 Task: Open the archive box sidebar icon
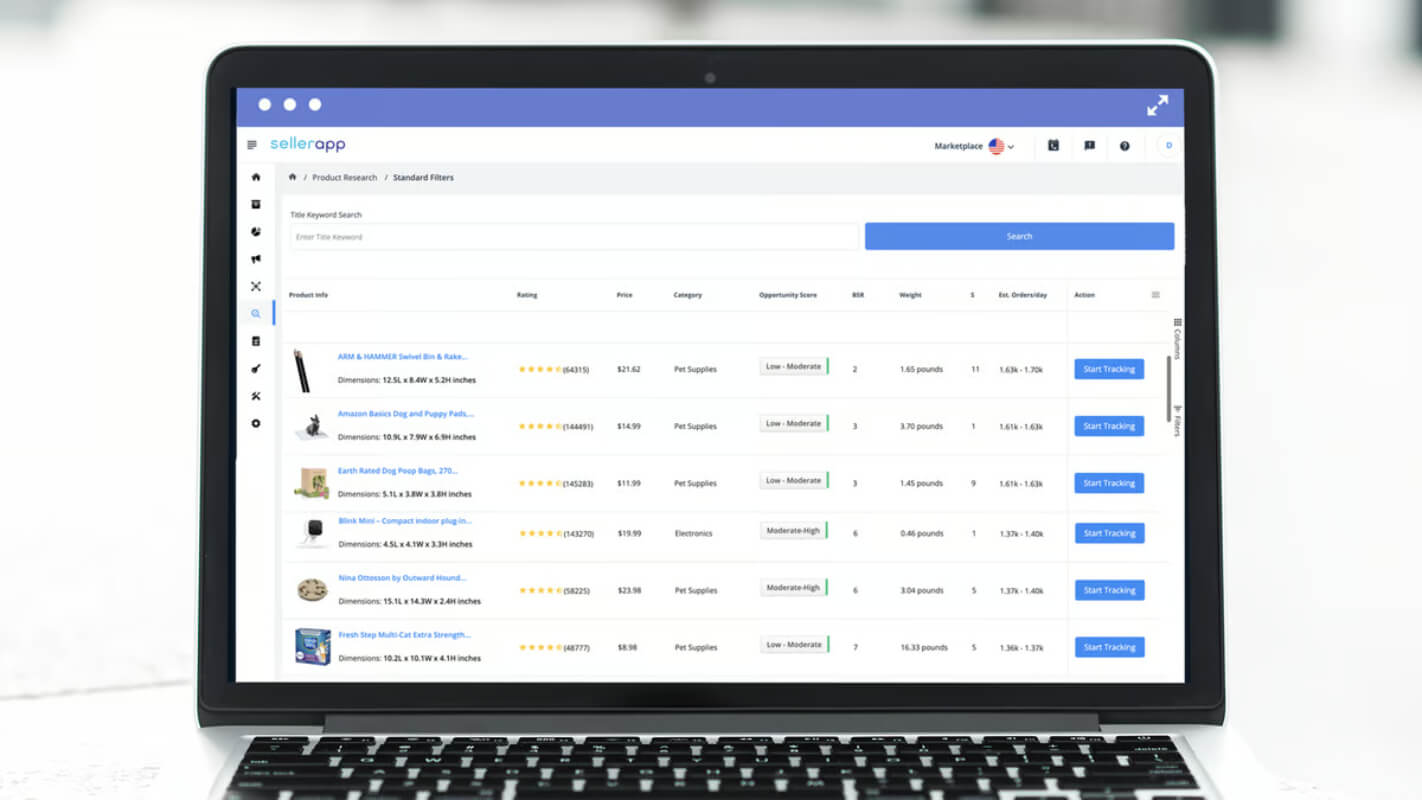(x=256, y=204)
